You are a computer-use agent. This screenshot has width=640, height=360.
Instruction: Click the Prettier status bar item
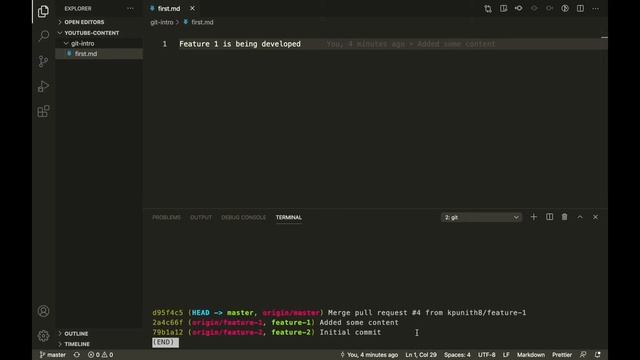tap(562, 355)
